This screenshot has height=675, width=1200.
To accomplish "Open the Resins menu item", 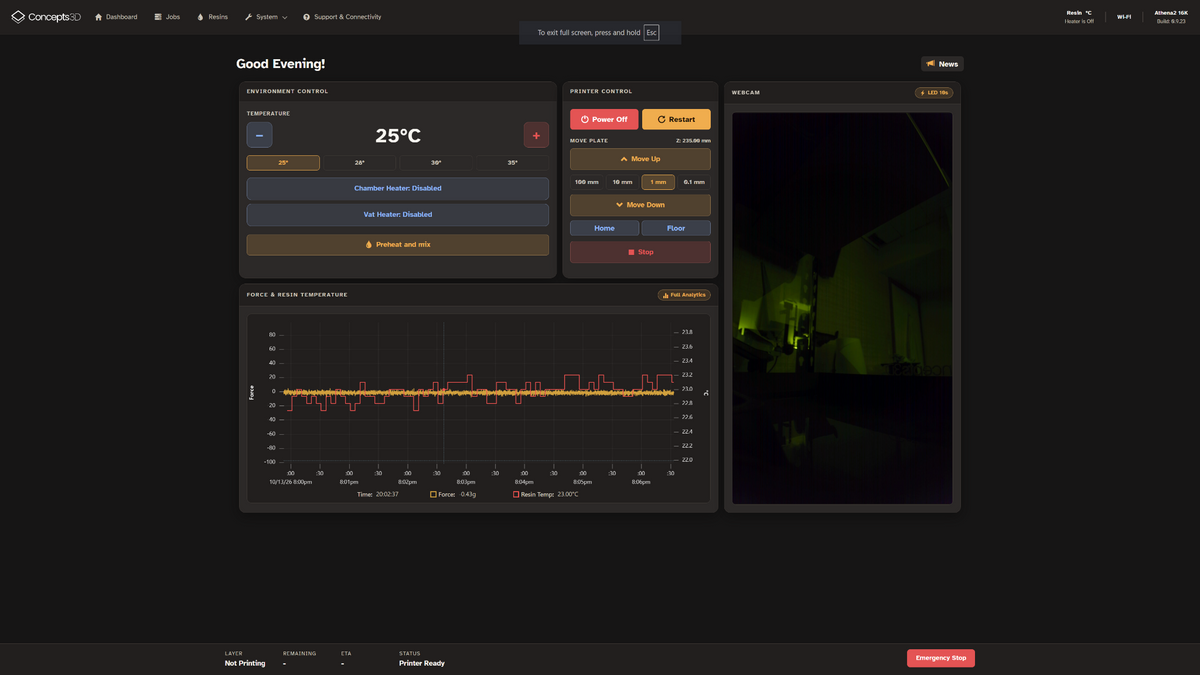I will [212, 17].
